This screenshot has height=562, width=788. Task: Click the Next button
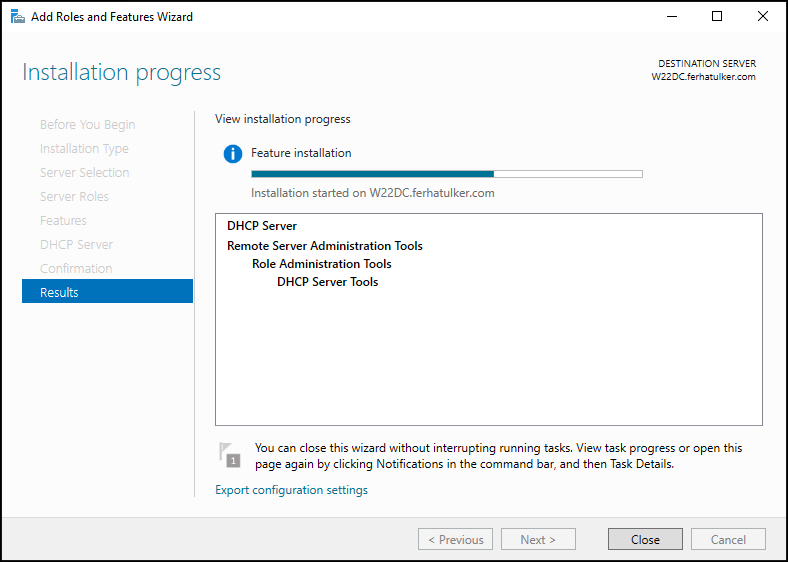pyautogui.click(x=538, y=539)
